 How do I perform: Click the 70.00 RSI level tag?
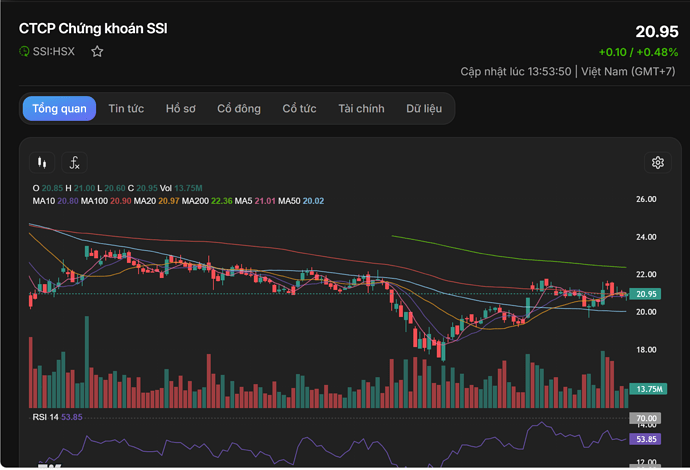[645, 418]
